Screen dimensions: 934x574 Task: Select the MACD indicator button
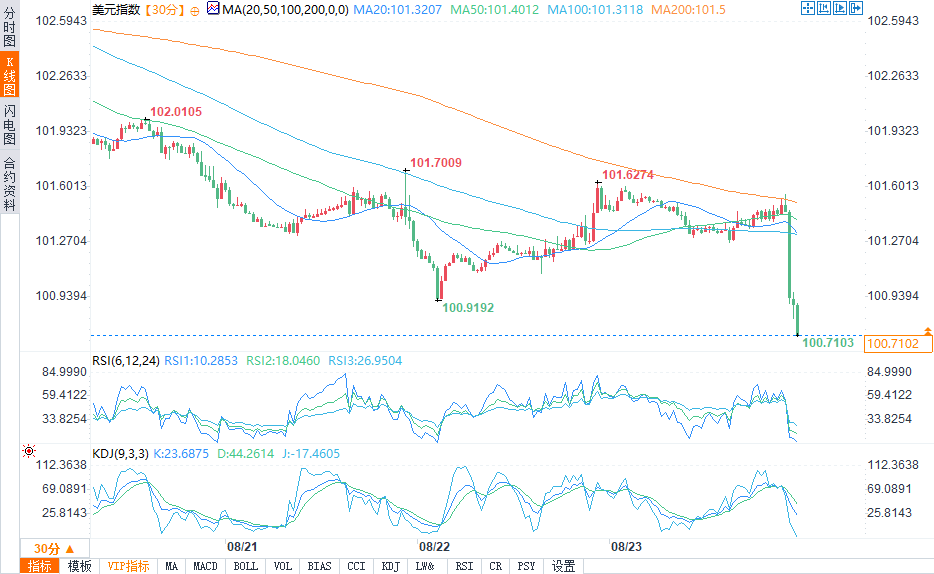206,566
